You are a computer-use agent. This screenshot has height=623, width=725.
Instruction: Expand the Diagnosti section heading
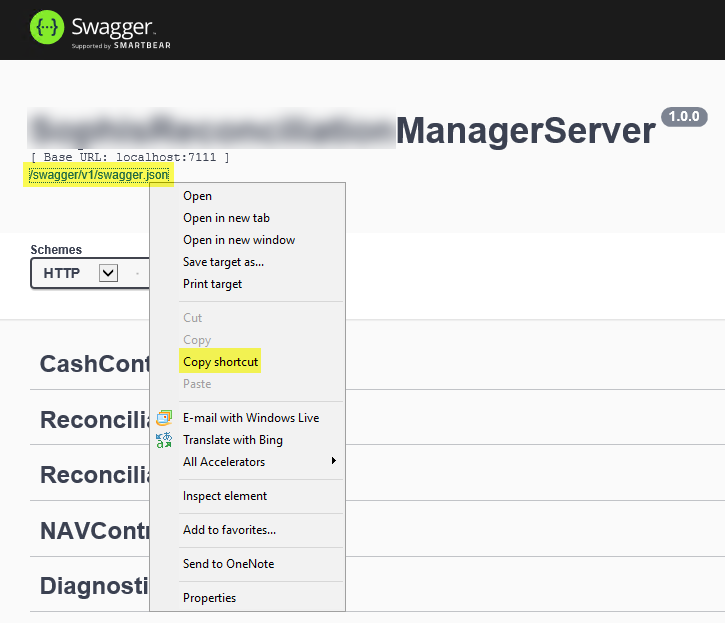coord(94,586)
